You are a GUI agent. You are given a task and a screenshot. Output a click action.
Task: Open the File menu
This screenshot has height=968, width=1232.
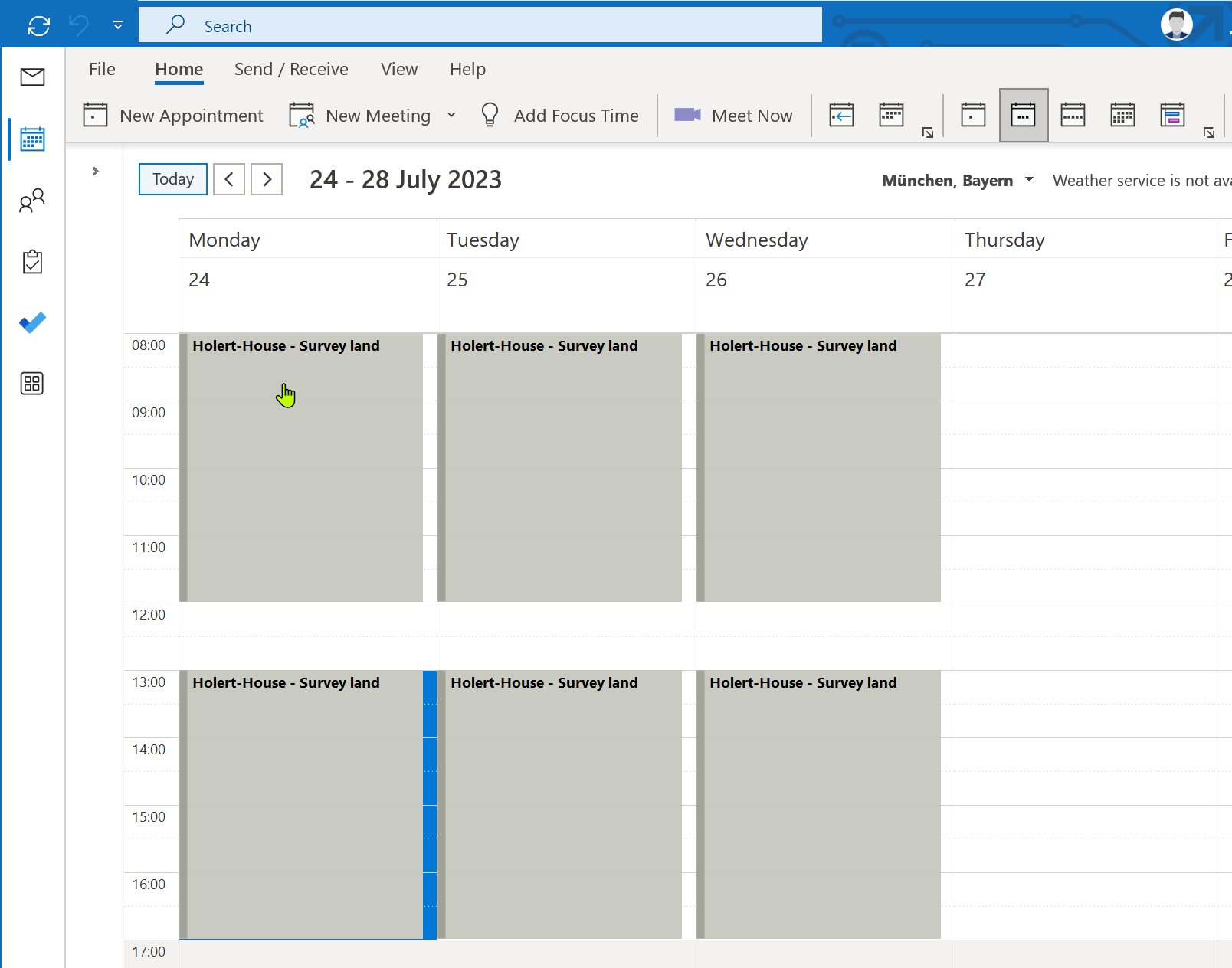(x=102, y=69)
